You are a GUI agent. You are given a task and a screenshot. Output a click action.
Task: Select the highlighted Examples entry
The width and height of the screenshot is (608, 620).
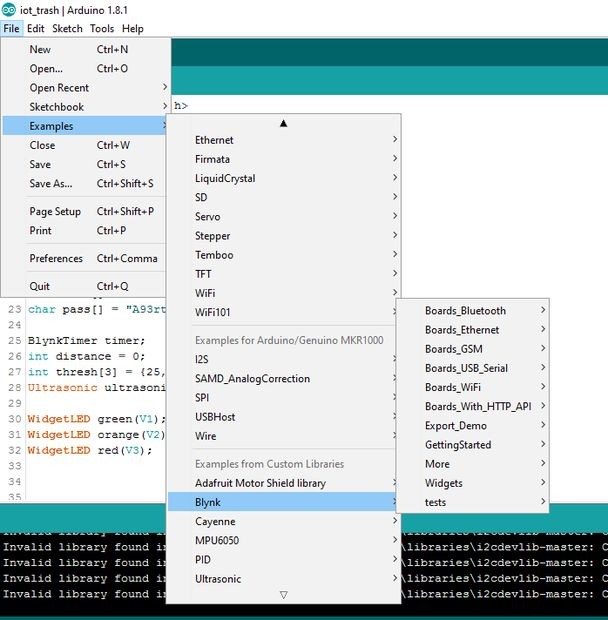85,126
